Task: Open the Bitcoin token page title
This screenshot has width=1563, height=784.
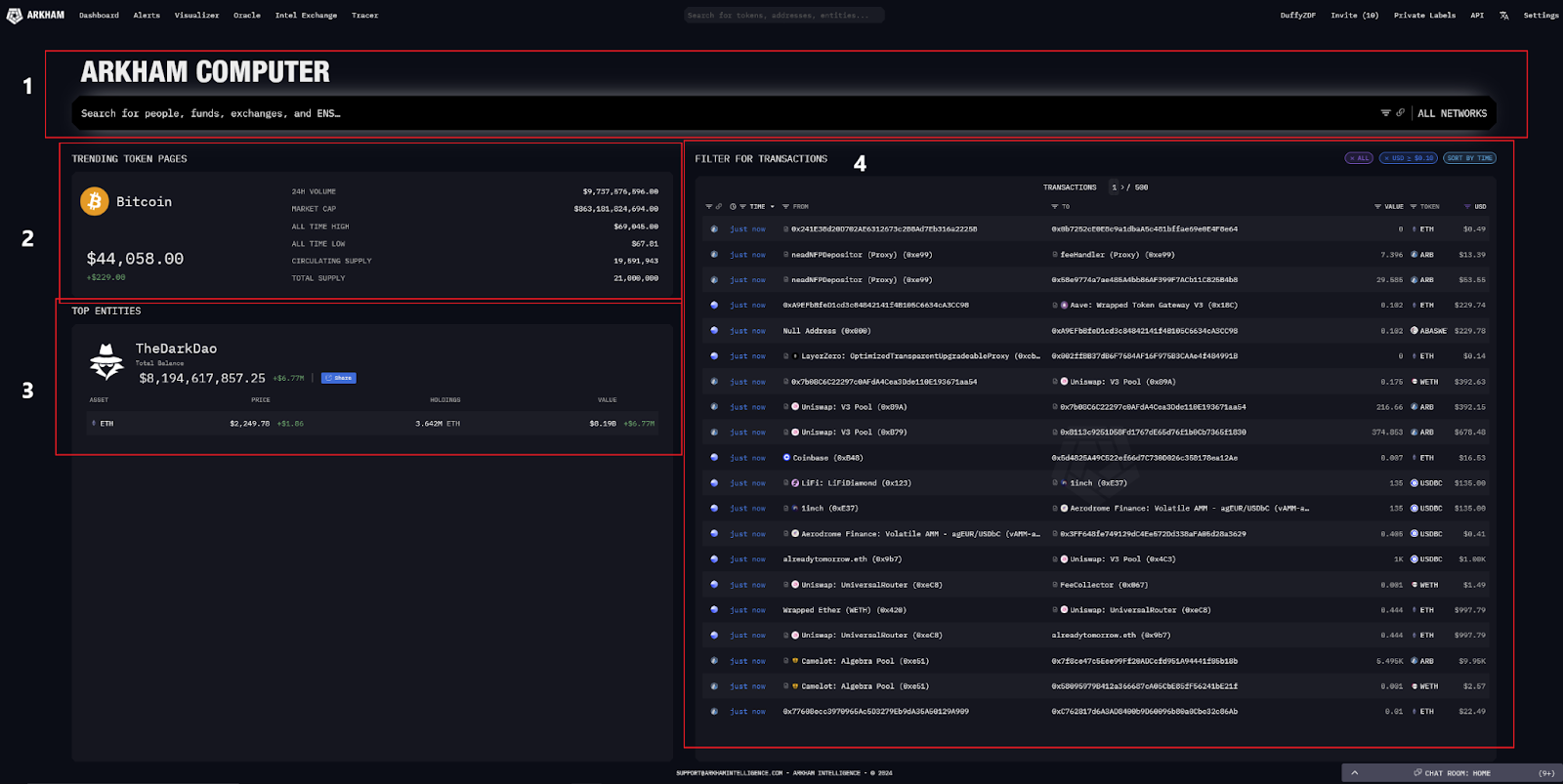Action: click(x=144, y=202)
